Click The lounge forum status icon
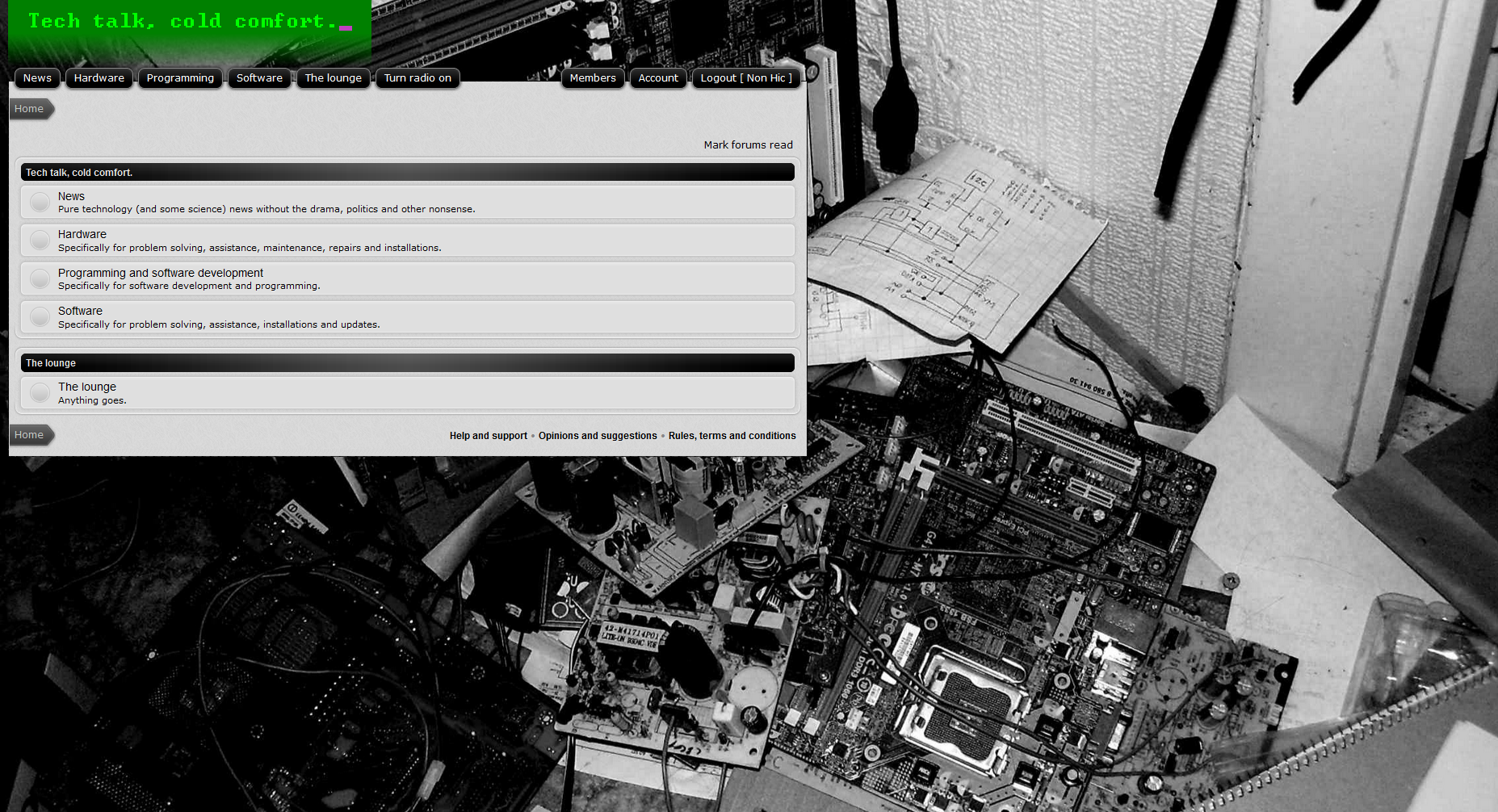The image size is (1498, 812). 40,393
